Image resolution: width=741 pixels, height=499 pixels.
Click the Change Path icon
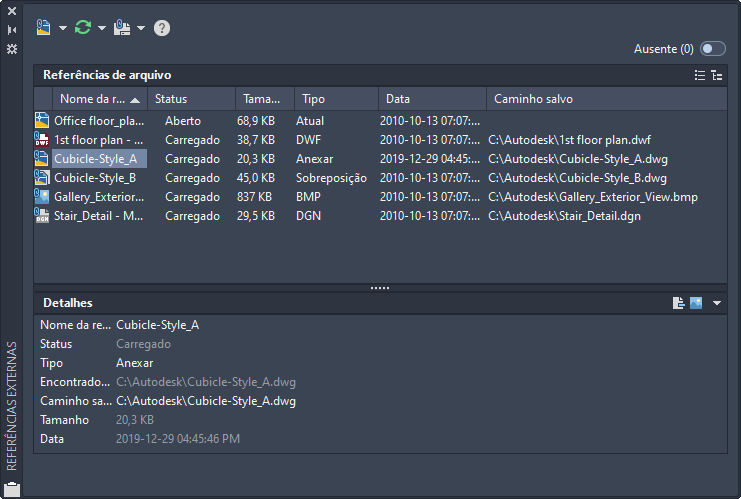(122, 27)
